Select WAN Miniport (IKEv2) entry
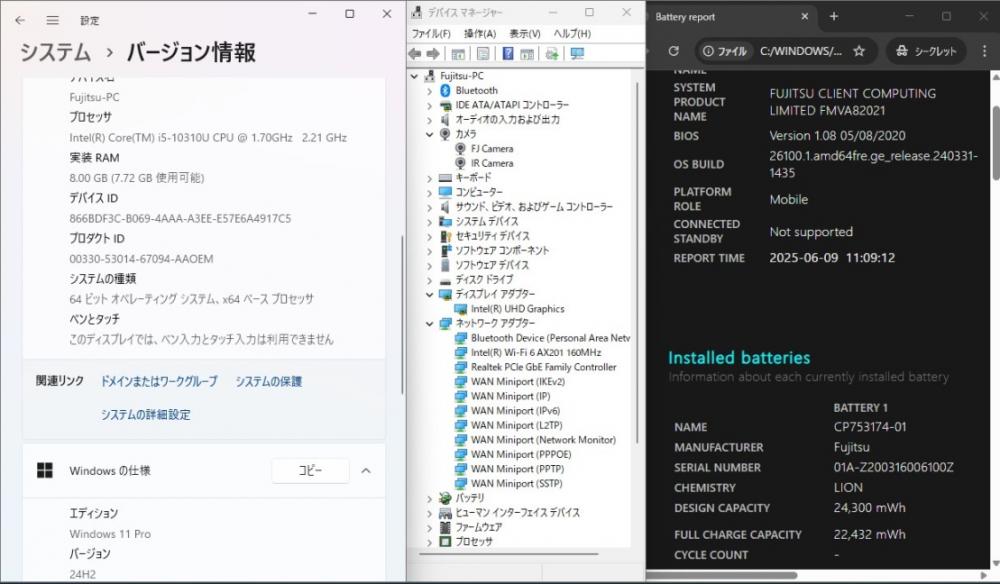Image resolution: width=1000 pixels, height=584 pixels. click(517, 382)
